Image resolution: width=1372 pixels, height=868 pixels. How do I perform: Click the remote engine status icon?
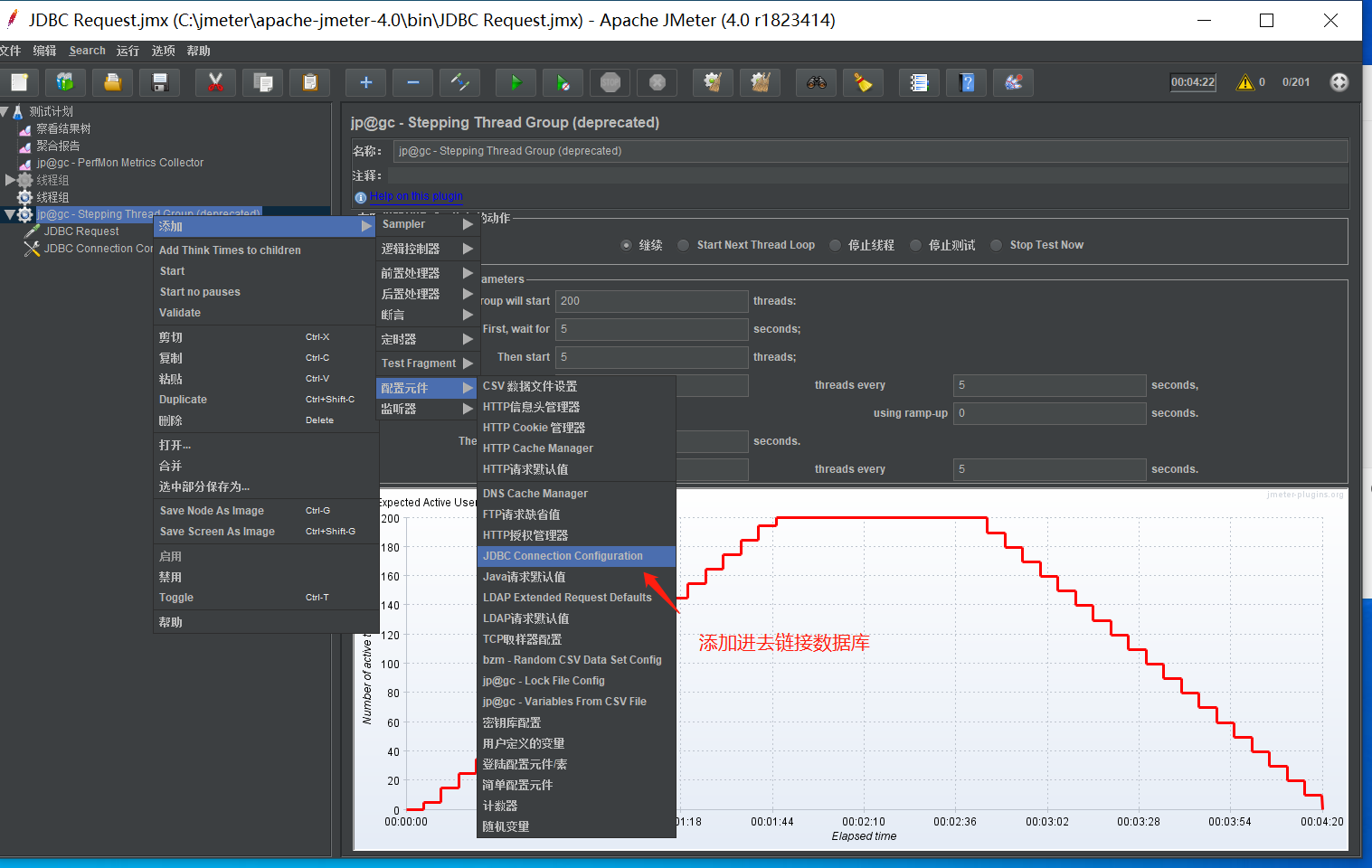[1339, 82]
